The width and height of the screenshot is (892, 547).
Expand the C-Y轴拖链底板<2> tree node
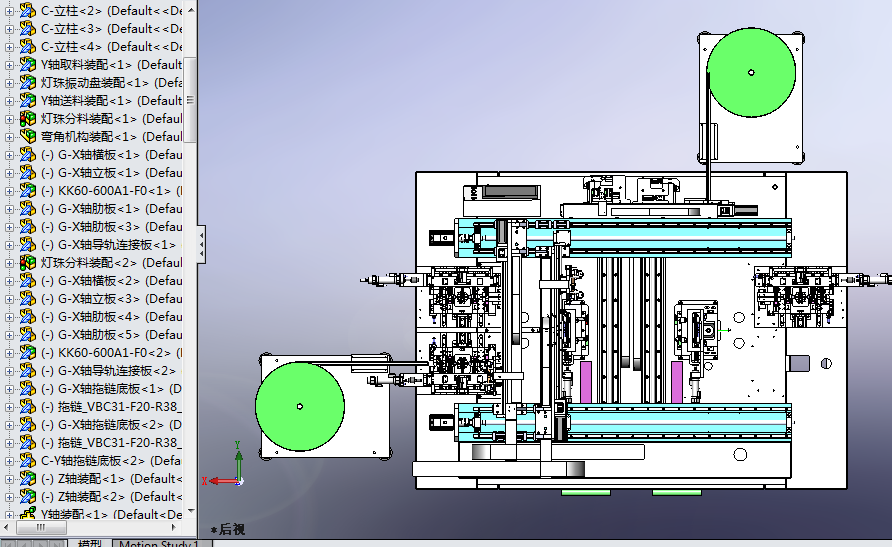click(x=10, y=461)
